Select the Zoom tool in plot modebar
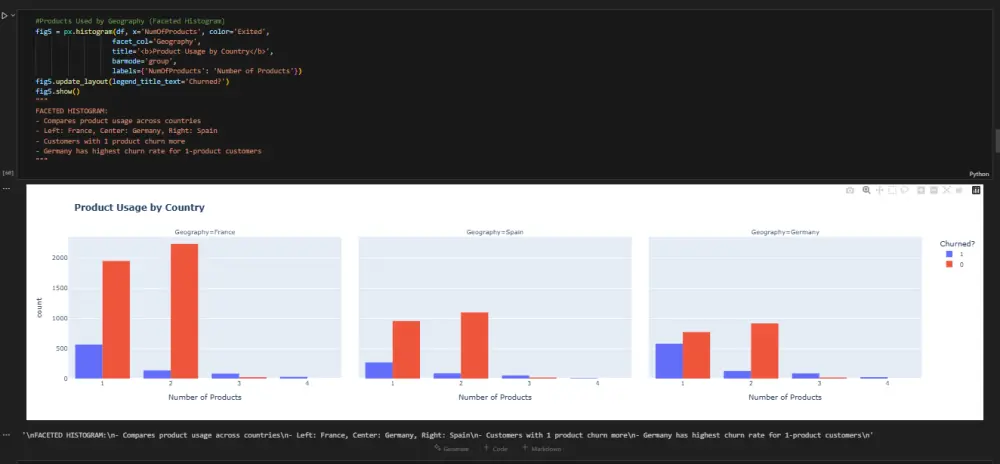 (x=866, y=190)
